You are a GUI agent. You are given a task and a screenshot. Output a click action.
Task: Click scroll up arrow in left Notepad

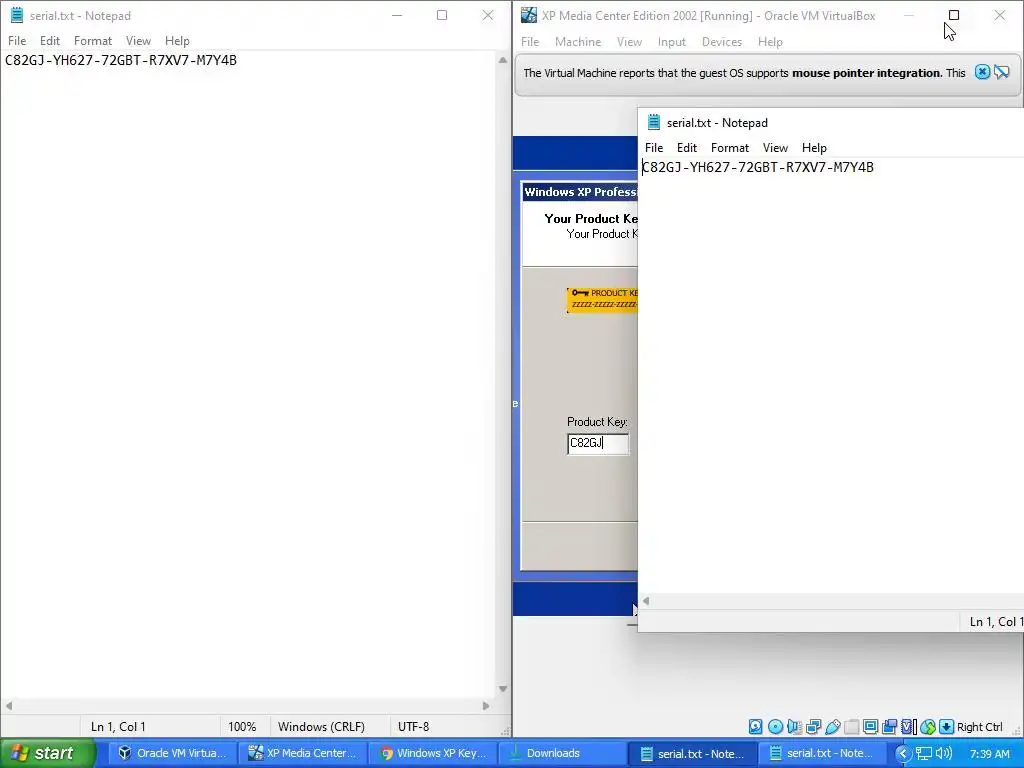(502, 60)
